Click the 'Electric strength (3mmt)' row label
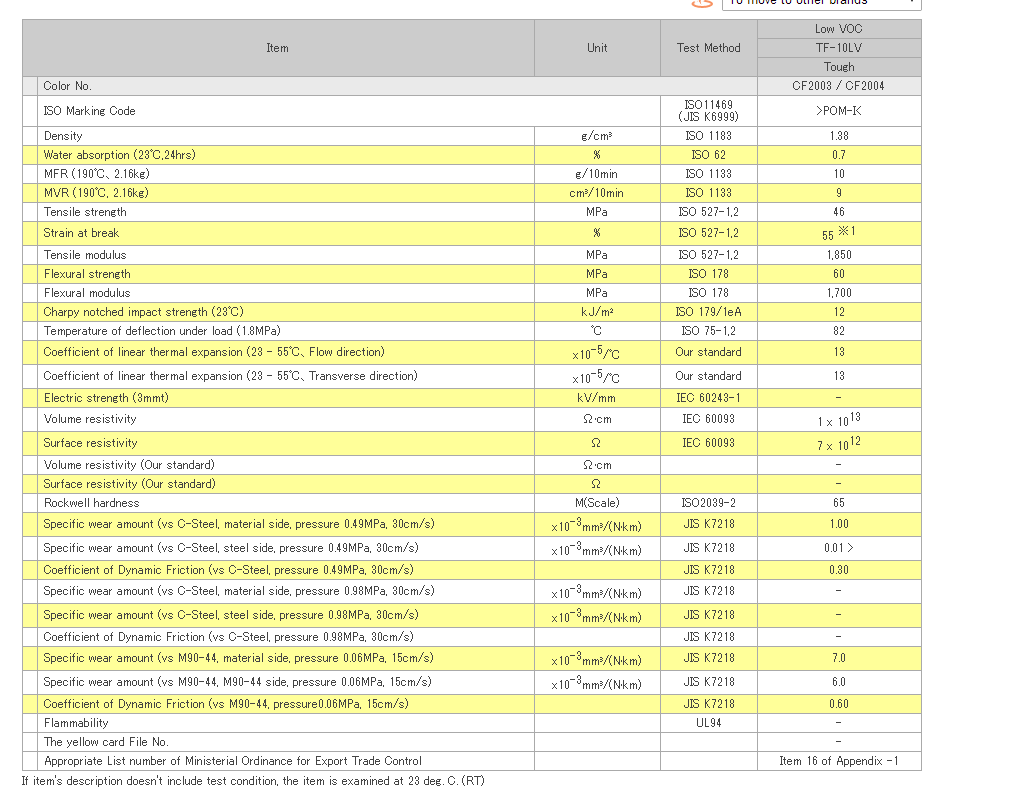This screenshot has height=796, width=1011. point(106,398)
